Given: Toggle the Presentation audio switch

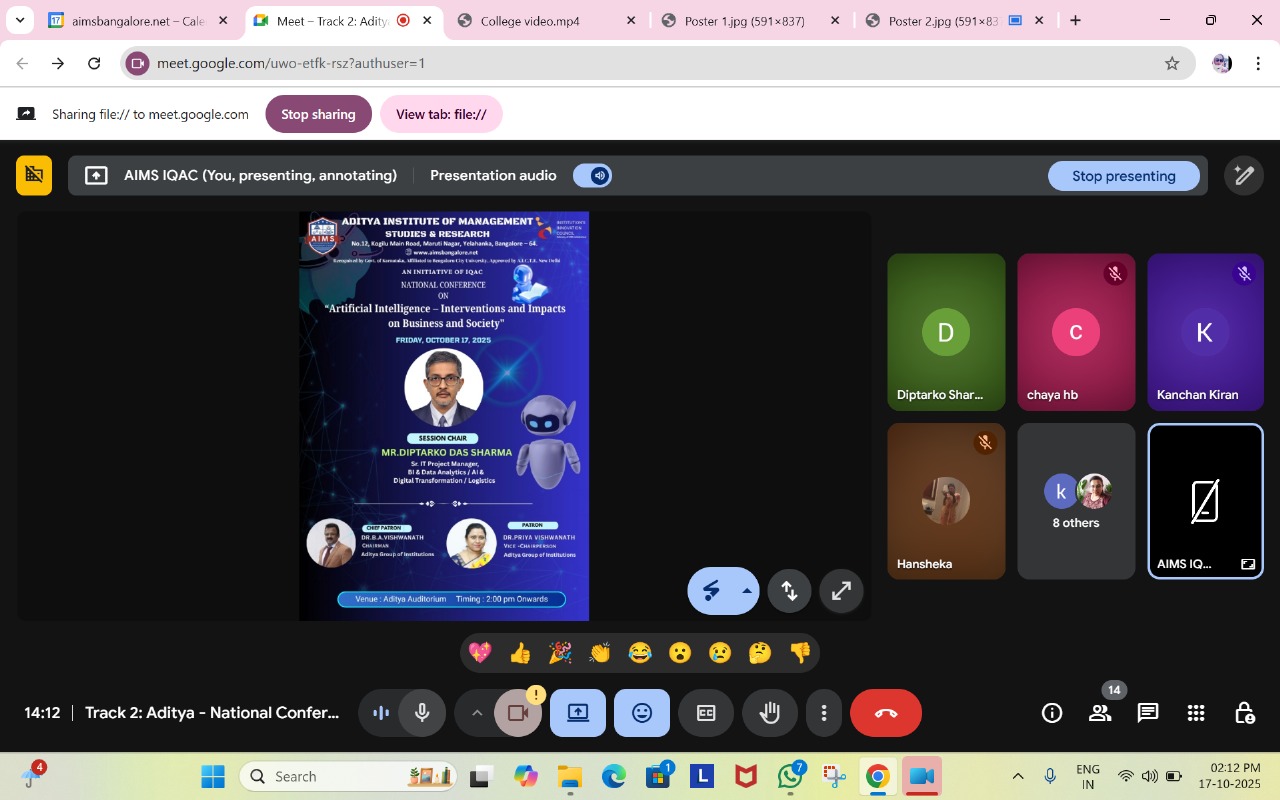Looking at the screenshot, I should click(592, 176).
